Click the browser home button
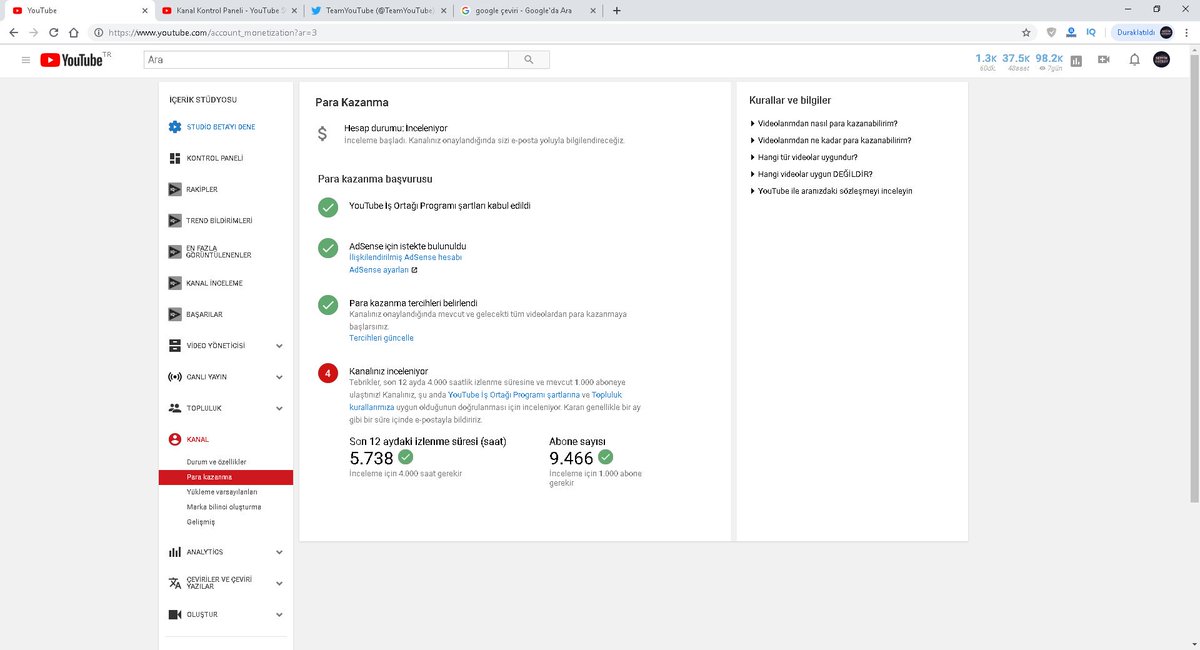This screenshot has width=1200, height=650. [74, 32]
